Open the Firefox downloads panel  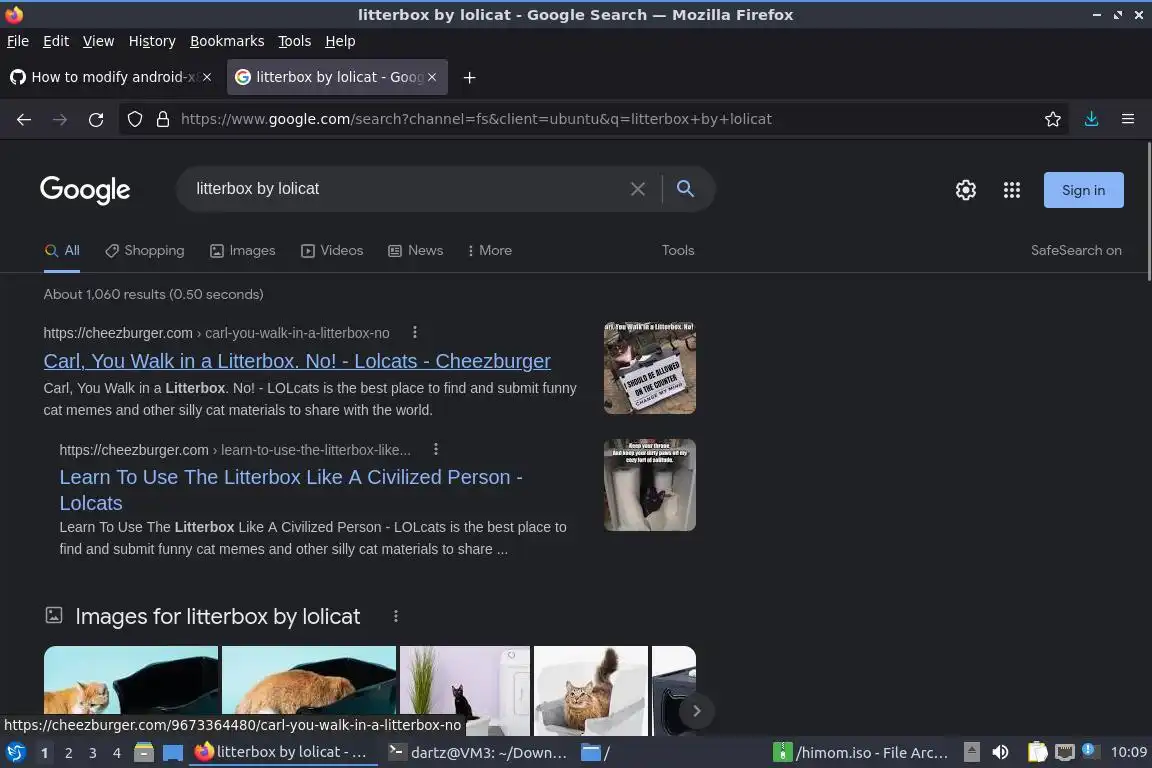coord(1091,119)
